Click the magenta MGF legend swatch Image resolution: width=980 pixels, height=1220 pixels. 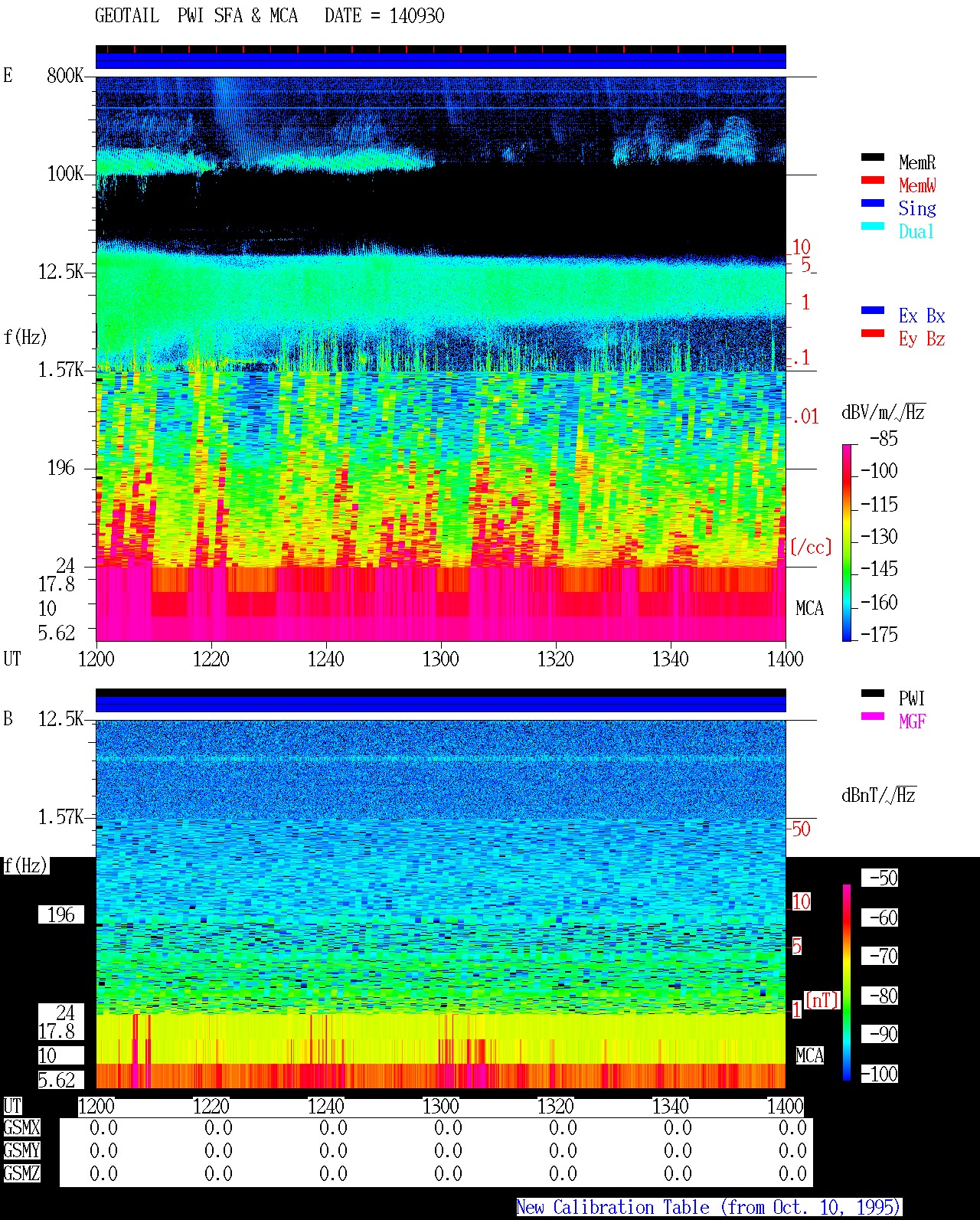point(873,716)
